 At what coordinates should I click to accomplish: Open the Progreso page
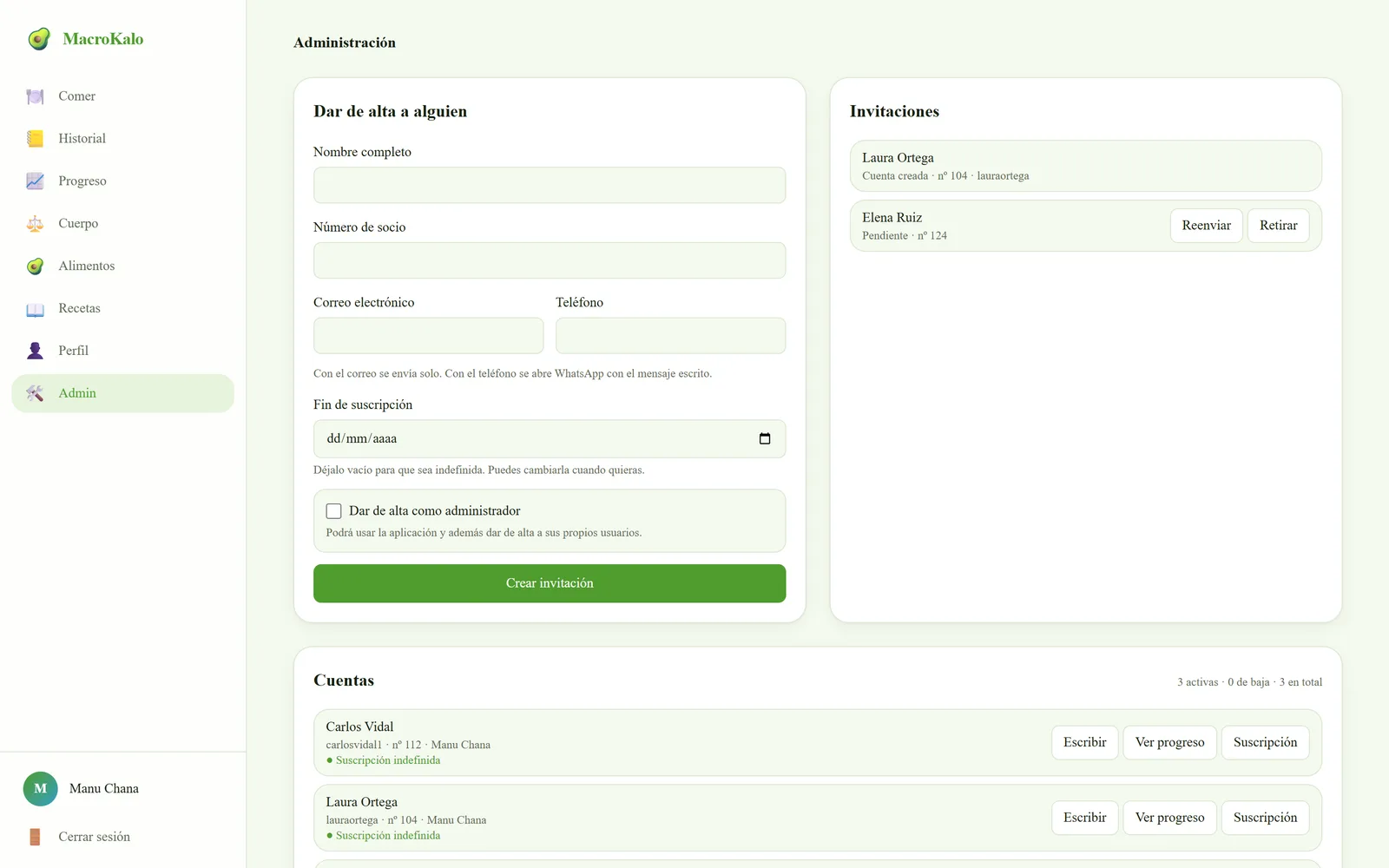(122, 181)
